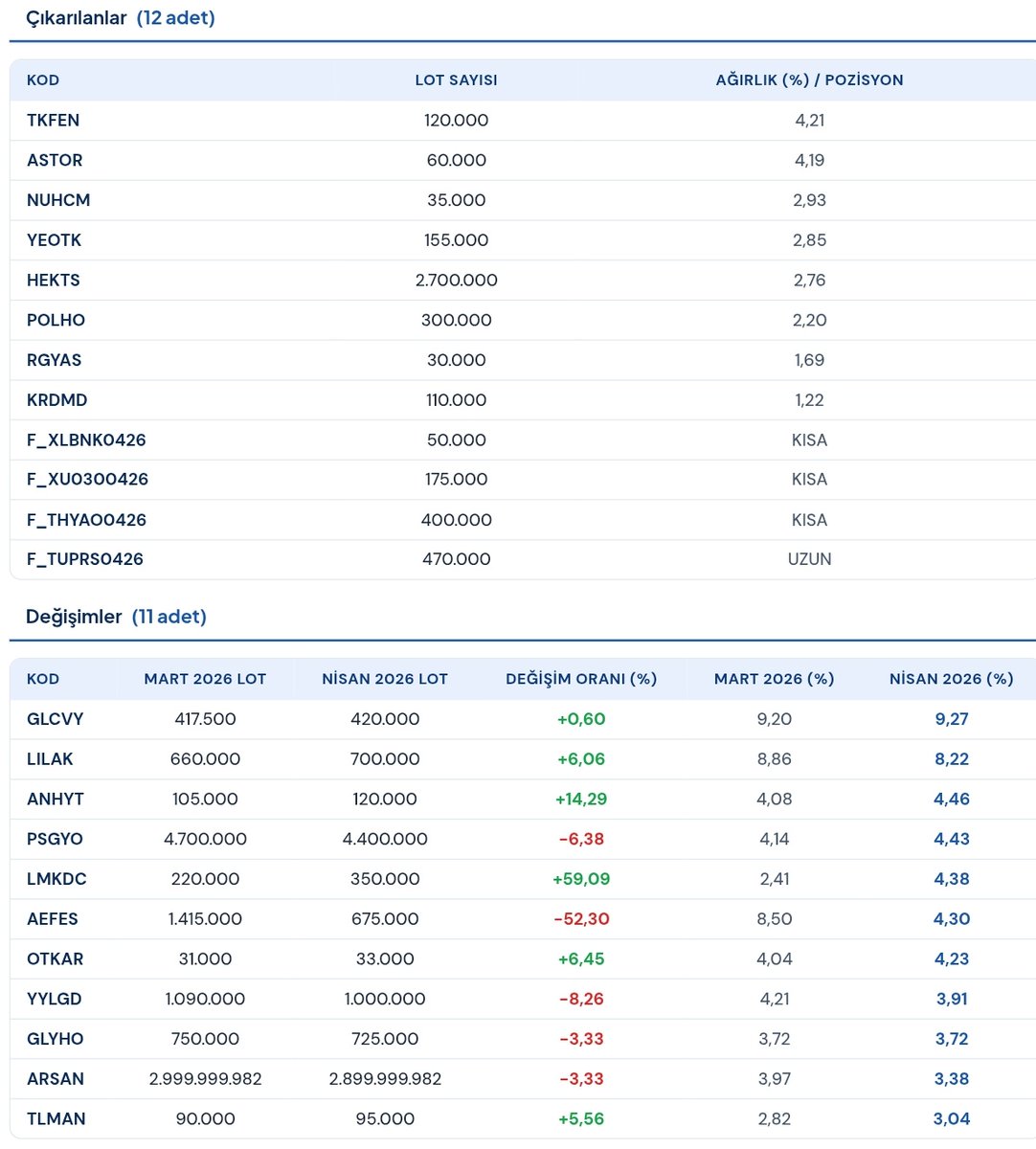This screenshot has height=1149, width=1036.
Task: Select 9,27 Nisan weight for GLCVY
Action: tap(952, 719)
